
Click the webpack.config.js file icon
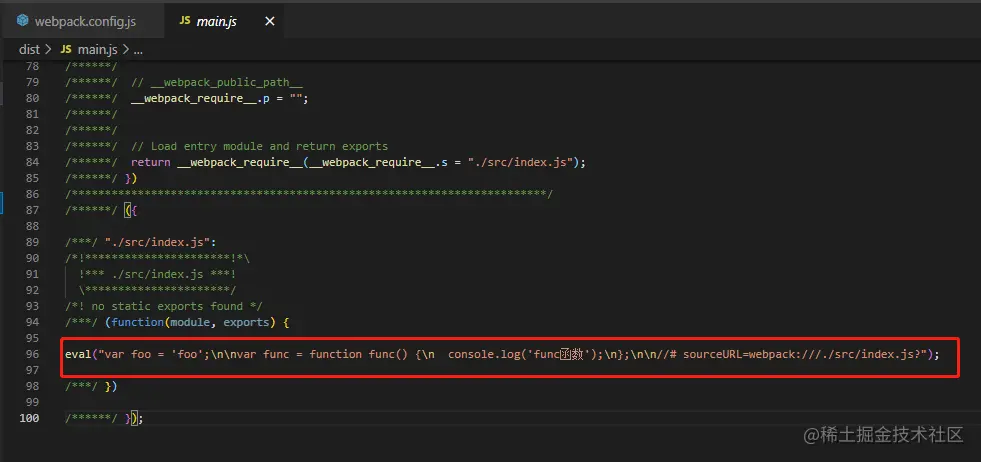coord(23,21)
